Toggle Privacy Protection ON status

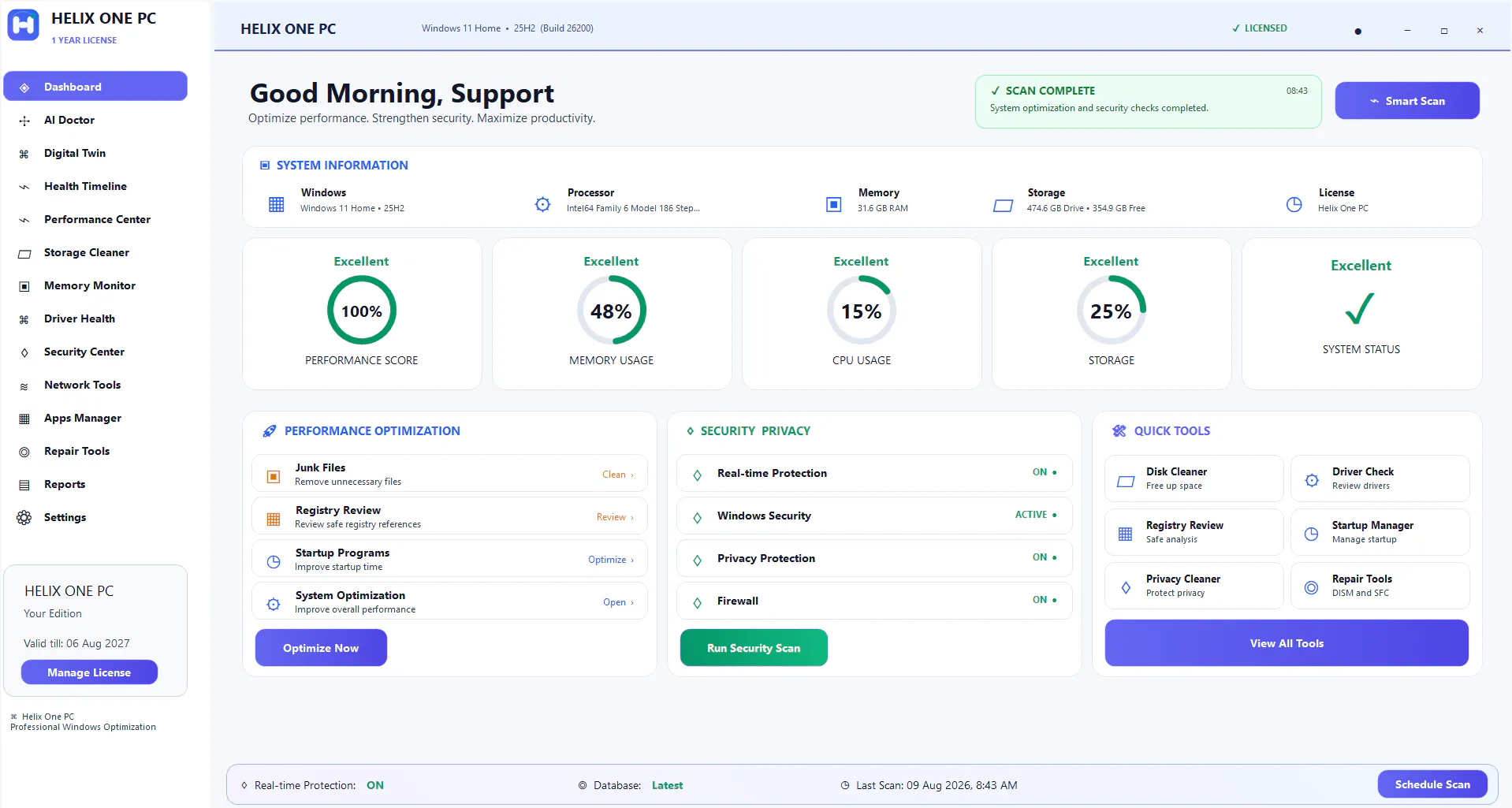1045,557
